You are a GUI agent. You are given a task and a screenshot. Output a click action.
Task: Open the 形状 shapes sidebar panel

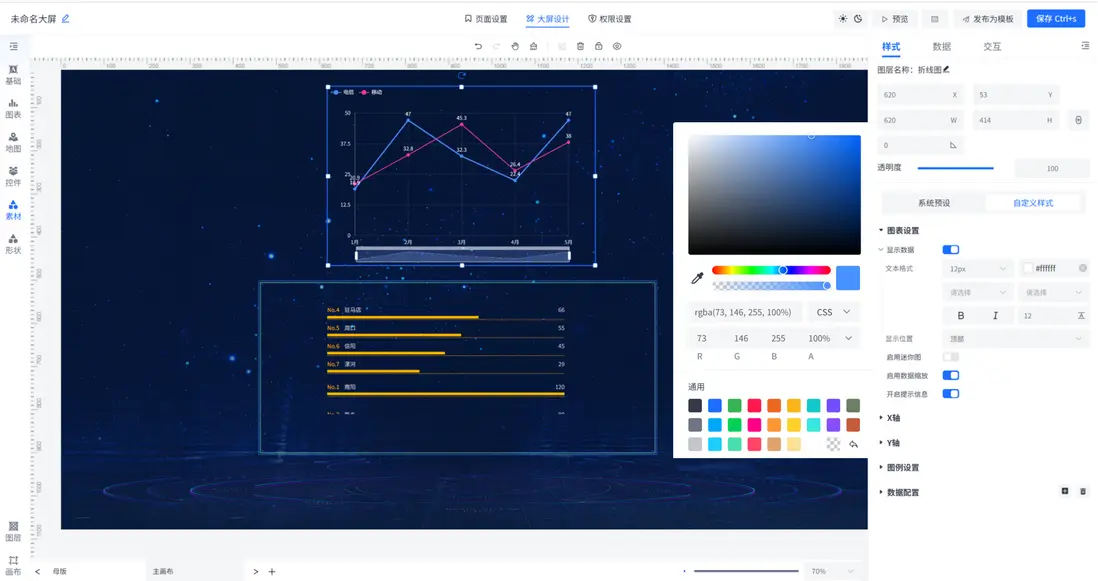[13, 244]
